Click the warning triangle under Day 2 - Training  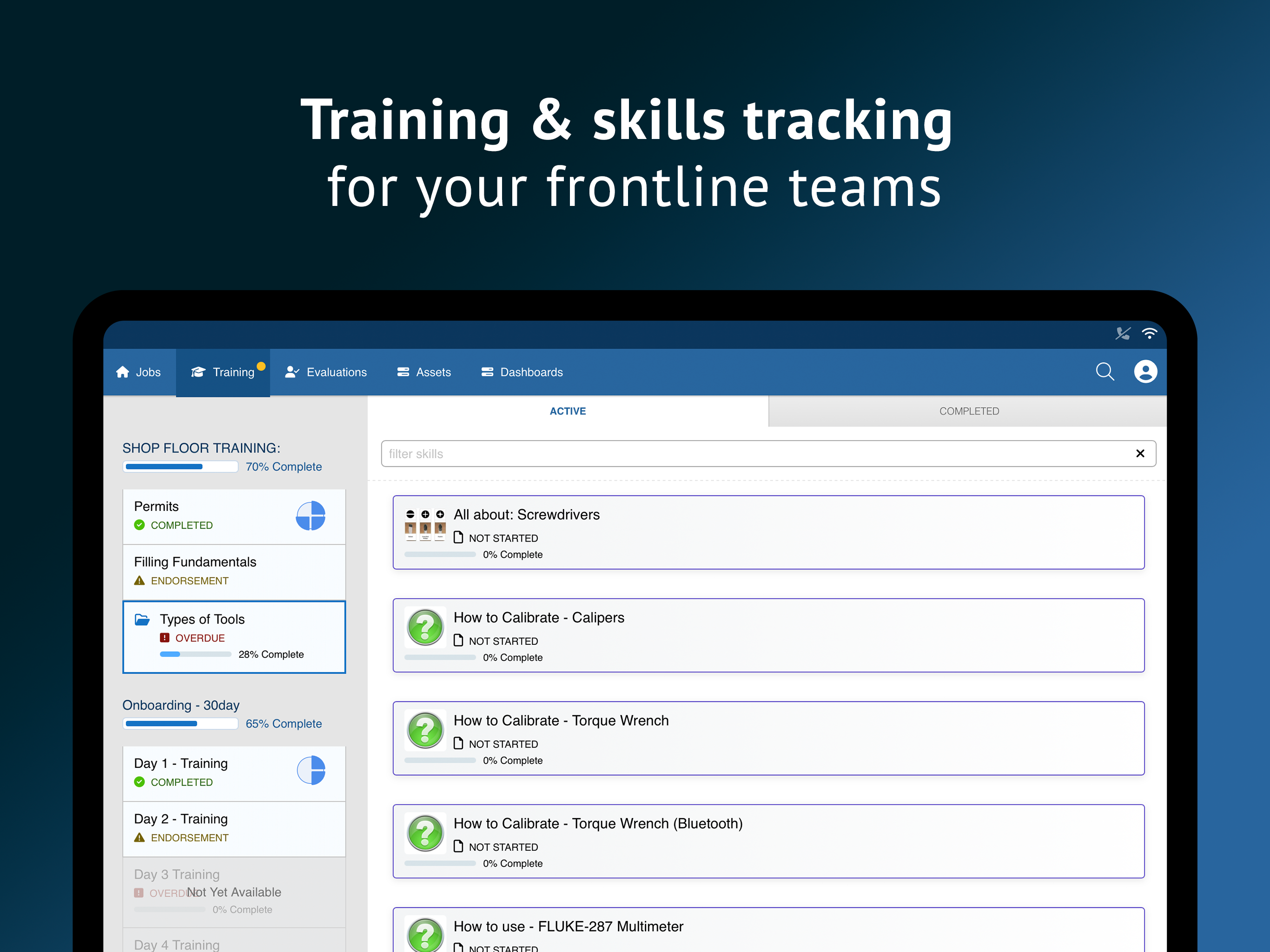click(139, 837)
